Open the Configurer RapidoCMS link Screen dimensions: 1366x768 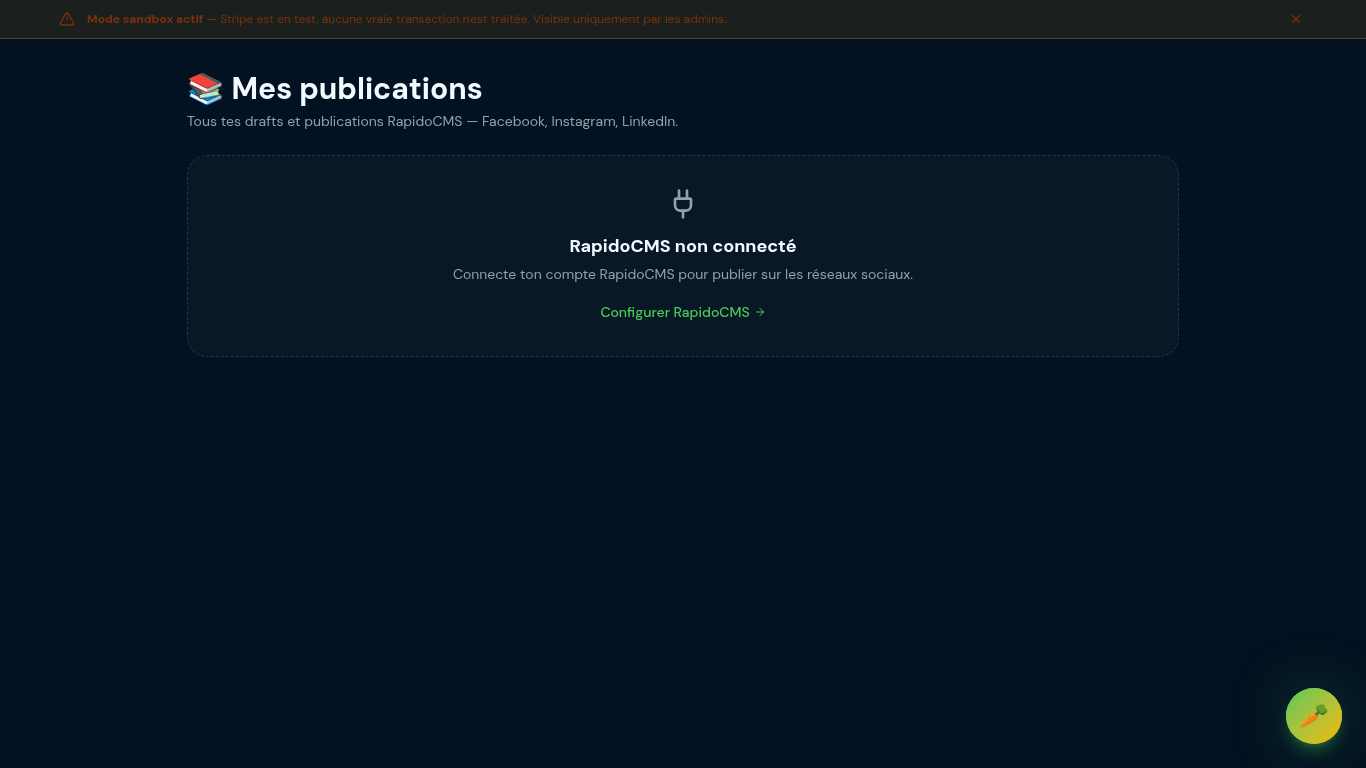point(675,312)
